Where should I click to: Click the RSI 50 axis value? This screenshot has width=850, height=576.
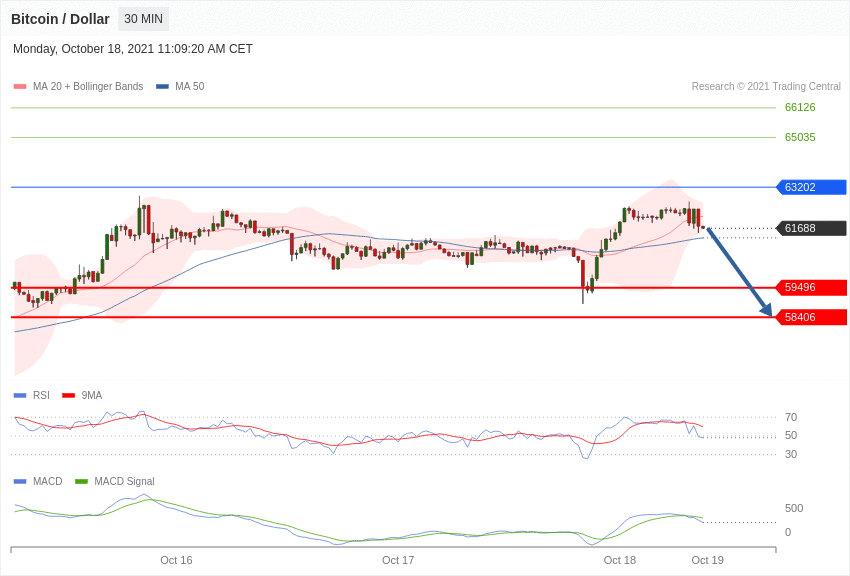(x=791, y=435)
